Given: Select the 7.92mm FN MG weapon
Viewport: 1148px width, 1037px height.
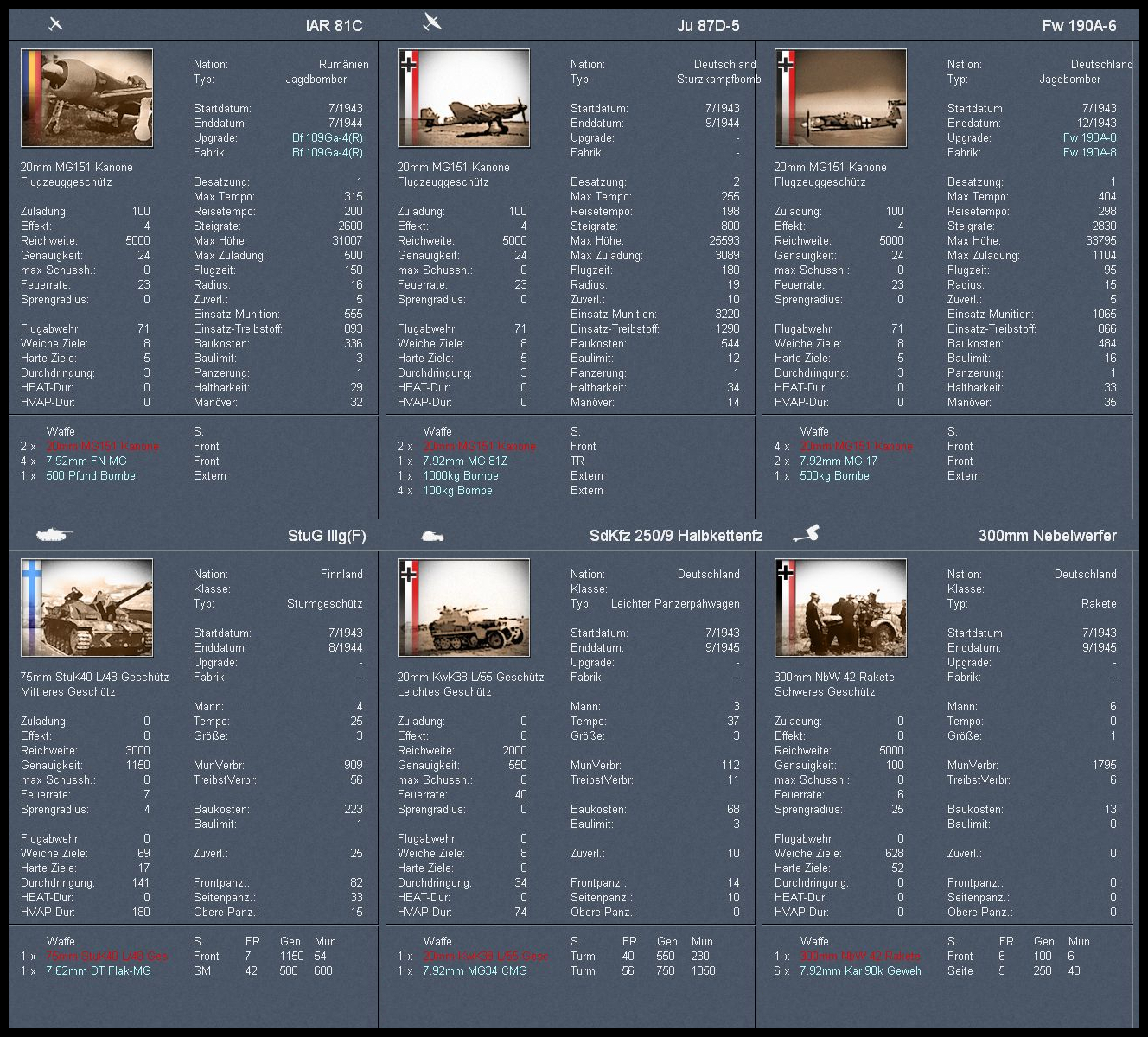Looking at the screenshot, I should (x=86, y=461).
